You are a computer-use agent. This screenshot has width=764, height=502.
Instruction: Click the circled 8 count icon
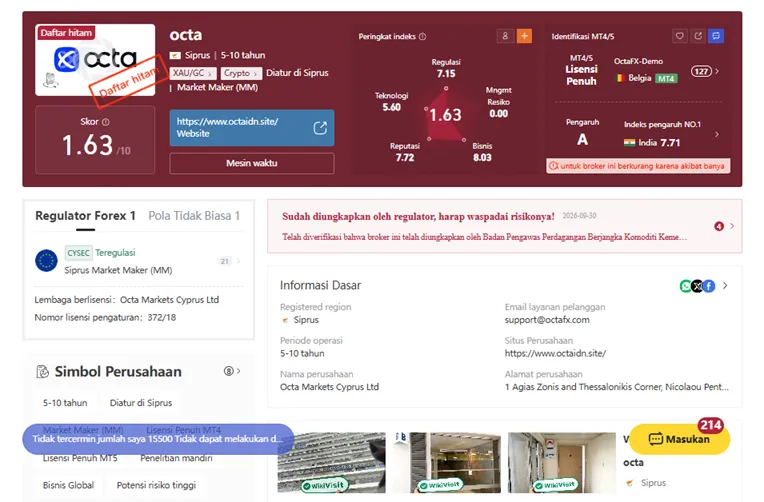pos(229,371)
